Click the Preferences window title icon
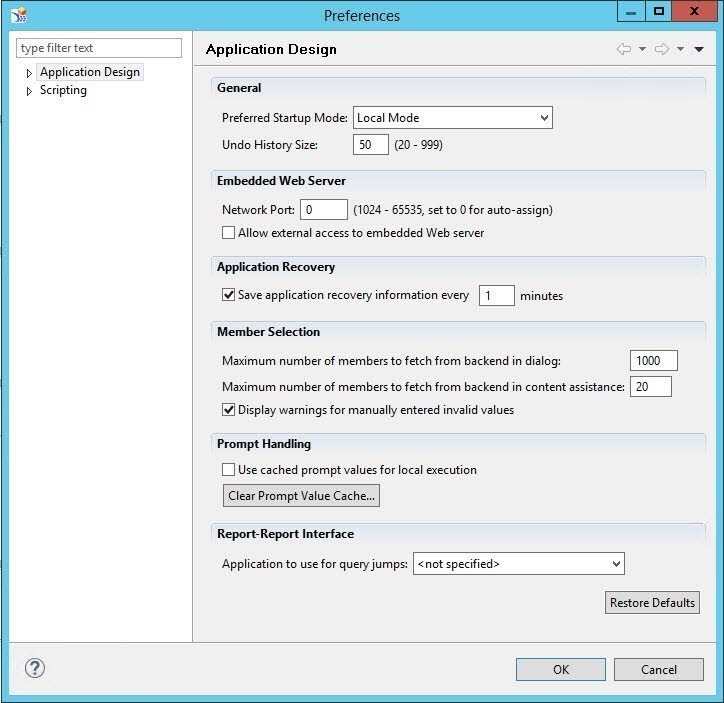724x703 pixels. pyautogui.click(x=18, y=15)
